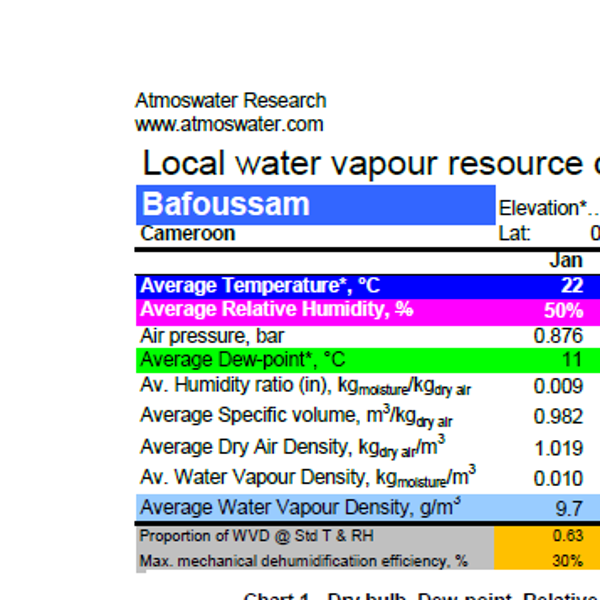The height and width of the screenshot is (600, 600).
Task: Click the 'Lat:' label
Action: [515, 233]
